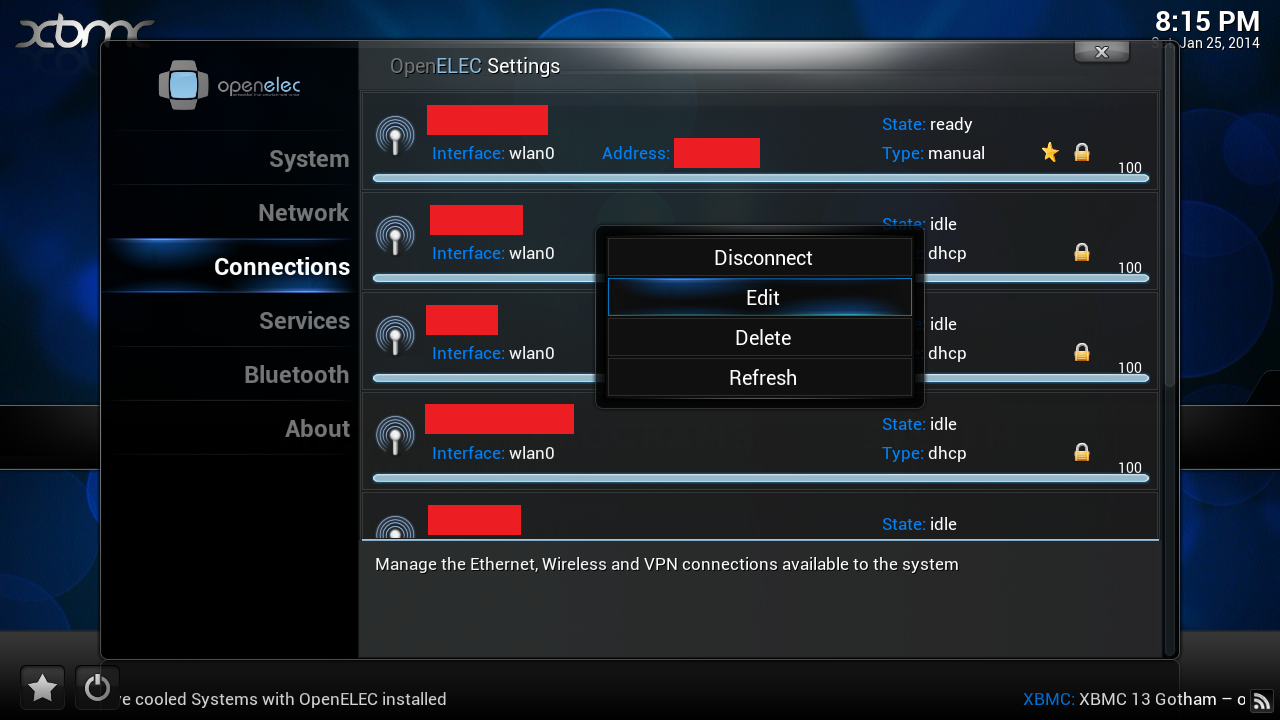This screenshot has height=720, width=1280.
Task: Click "Type: dhcp" of the fourth connection
Action: pos(924,453)
